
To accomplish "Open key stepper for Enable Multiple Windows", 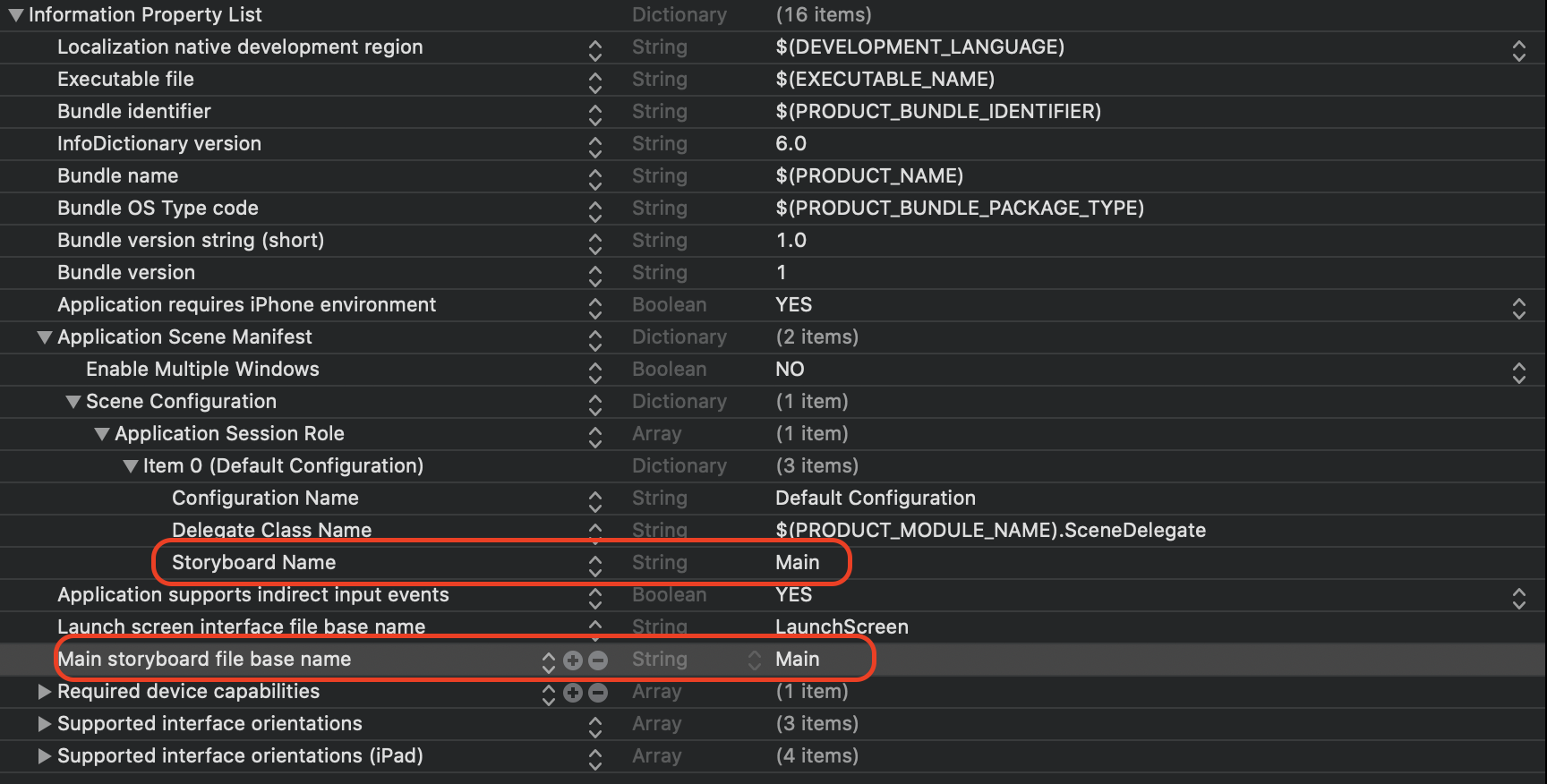I will coord(595,372).
